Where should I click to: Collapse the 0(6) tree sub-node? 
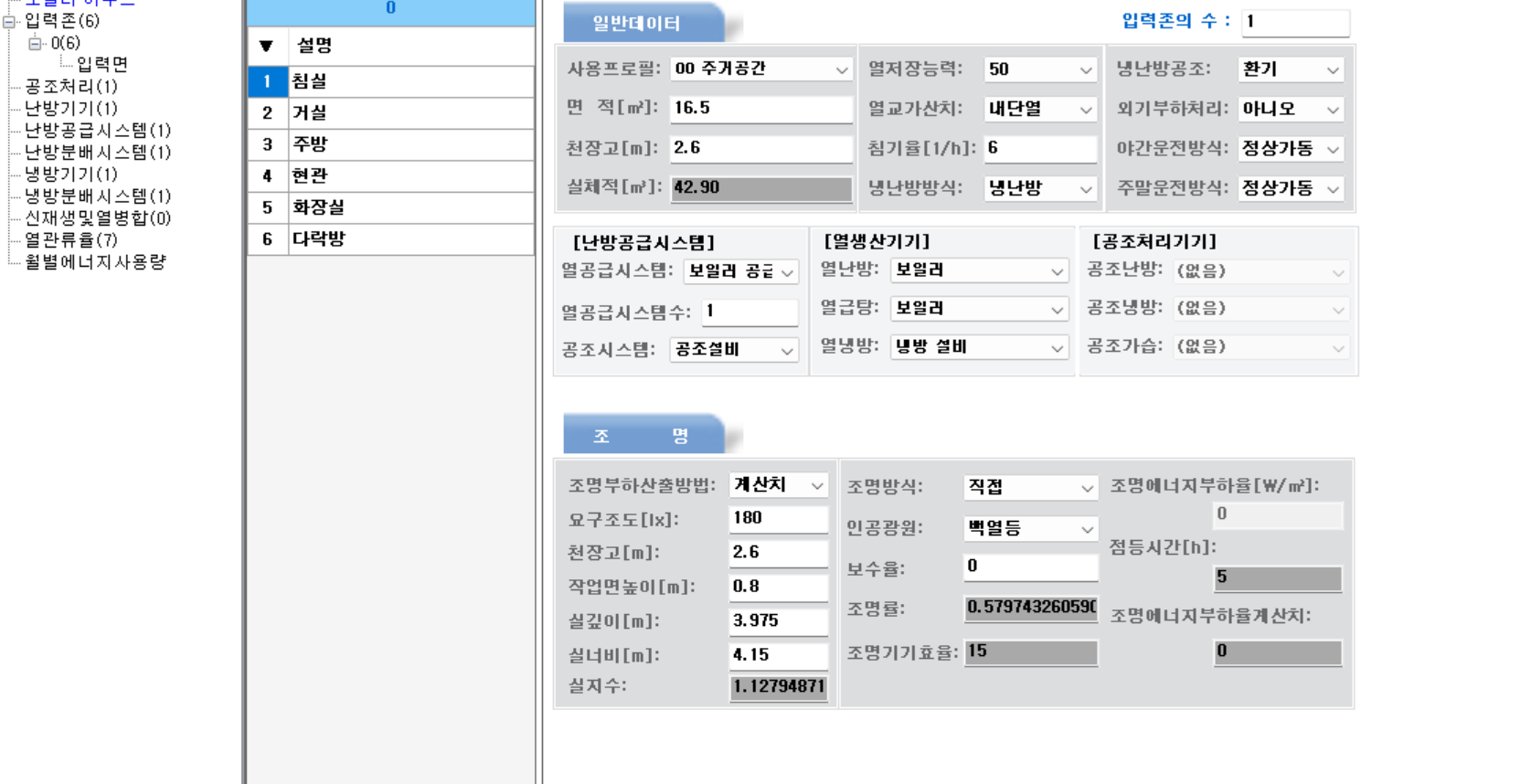35,43
